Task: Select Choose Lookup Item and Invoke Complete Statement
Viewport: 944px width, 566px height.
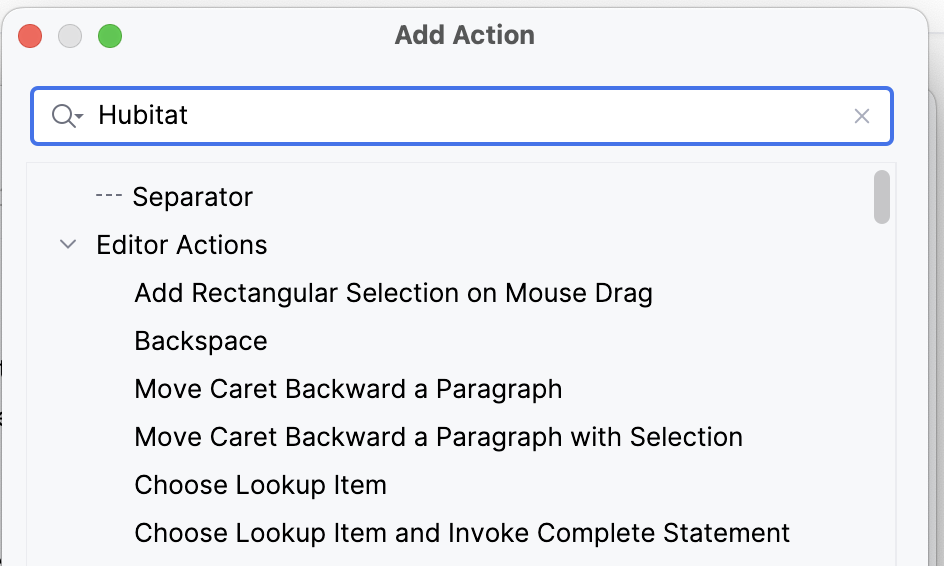Action: click(x=462, y=533)
